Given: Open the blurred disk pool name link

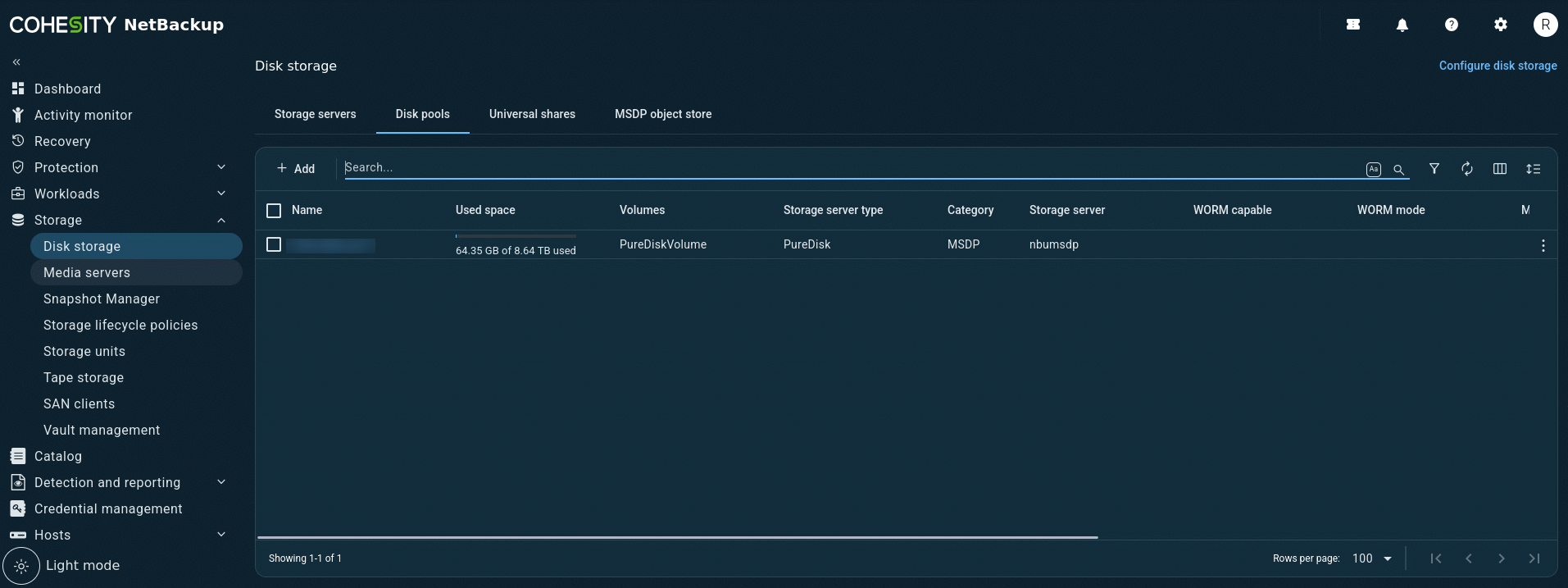Looking at the screenshot, I should click(331, 245).
